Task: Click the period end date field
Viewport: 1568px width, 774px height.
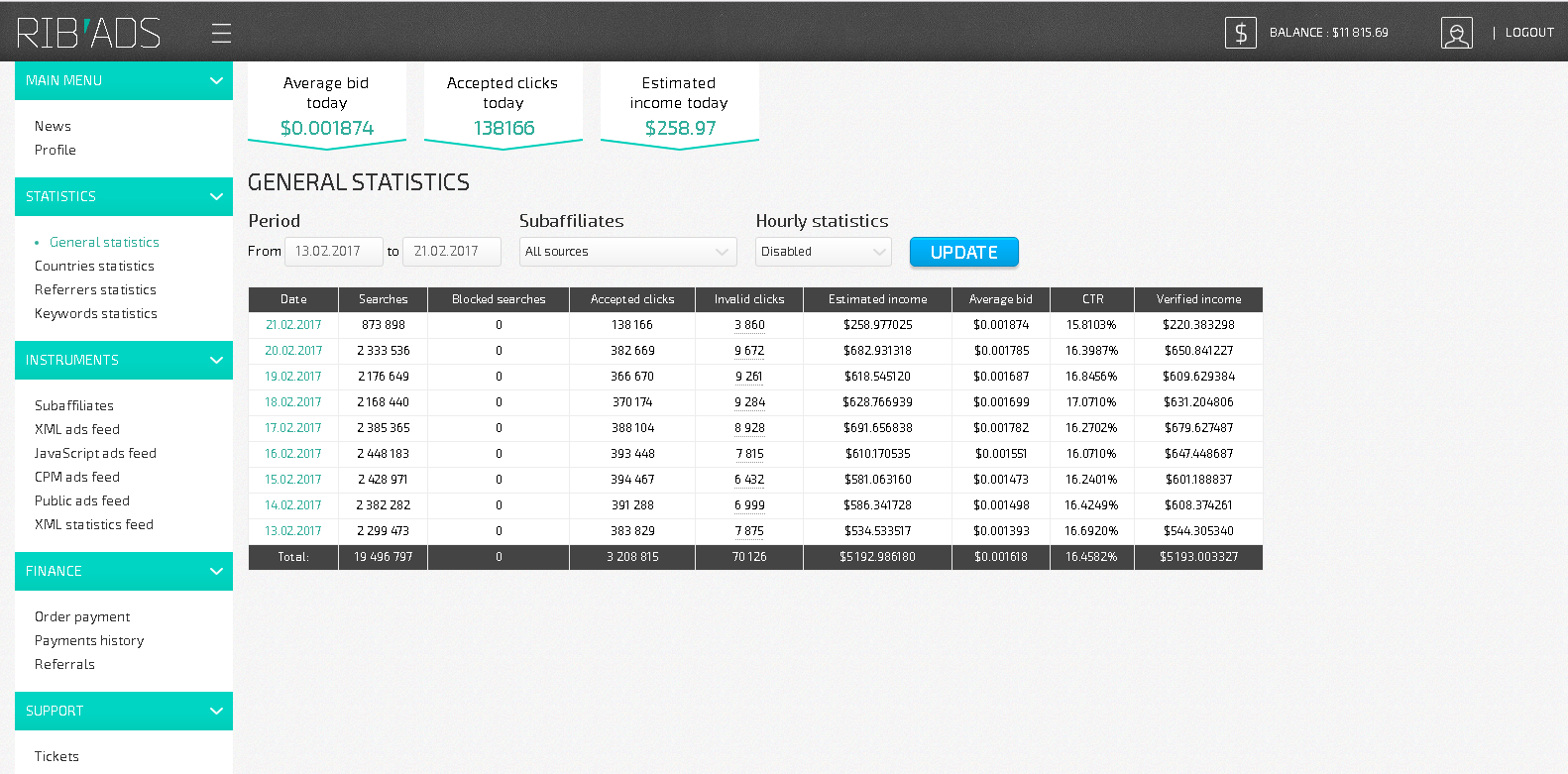Action: (x=451, y=252)
